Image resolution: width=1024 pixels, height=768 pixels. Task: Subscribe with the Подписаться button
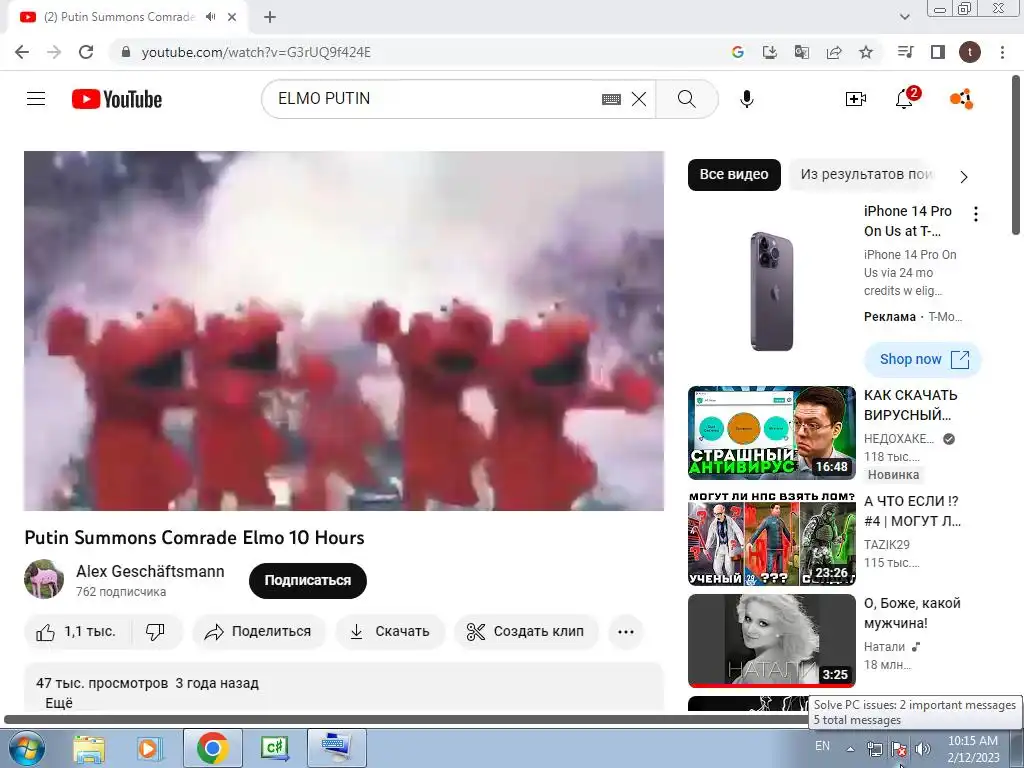coord(308,581)
